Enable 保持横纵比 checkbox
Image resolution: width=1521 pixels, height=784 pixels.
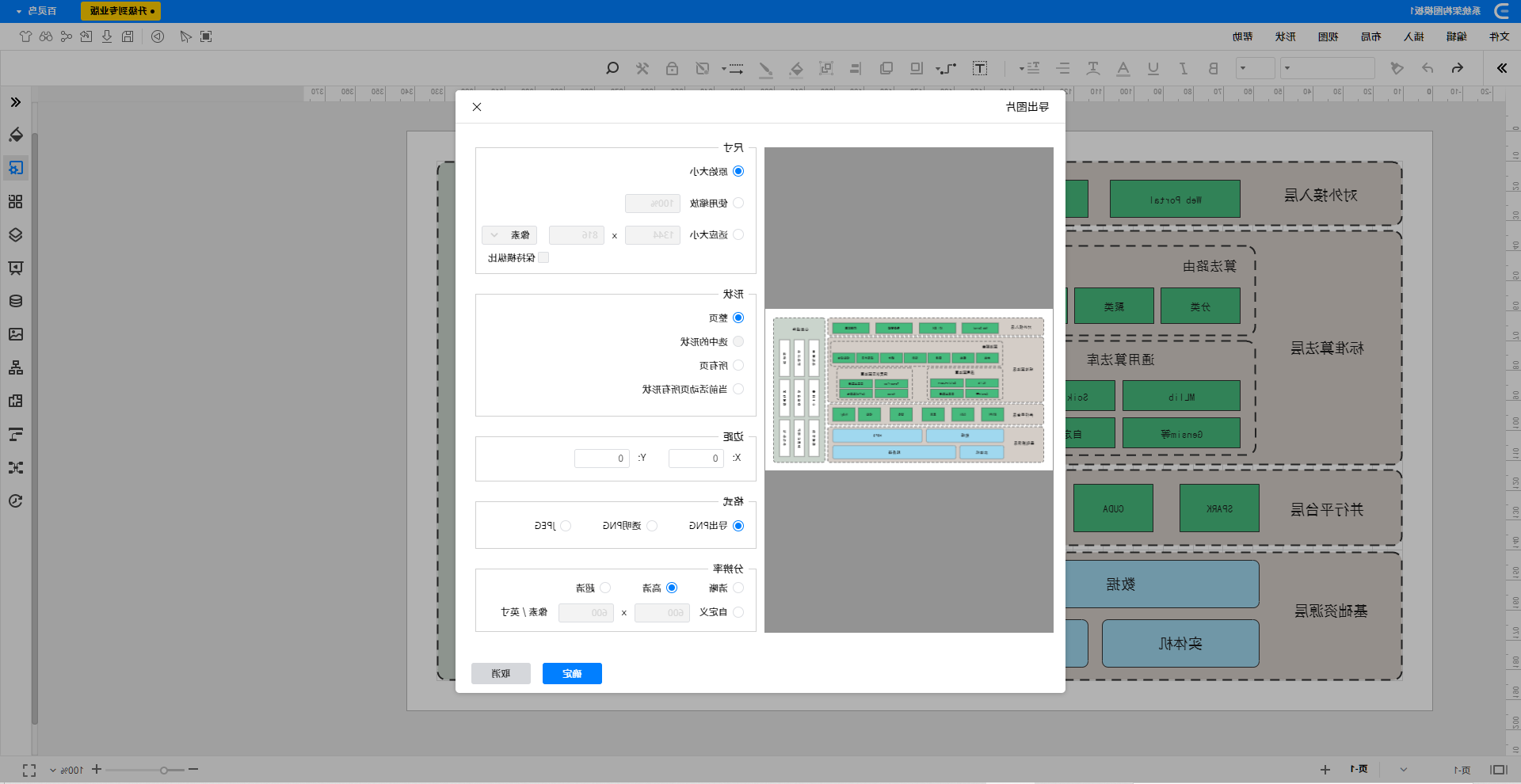pyautogui.click(x=543, y=257)
